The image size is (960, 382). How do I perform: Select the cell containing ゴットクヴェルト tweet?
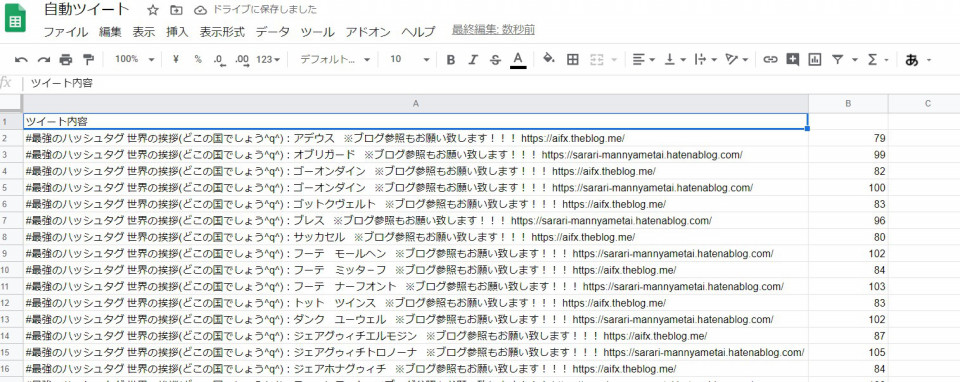416,204
